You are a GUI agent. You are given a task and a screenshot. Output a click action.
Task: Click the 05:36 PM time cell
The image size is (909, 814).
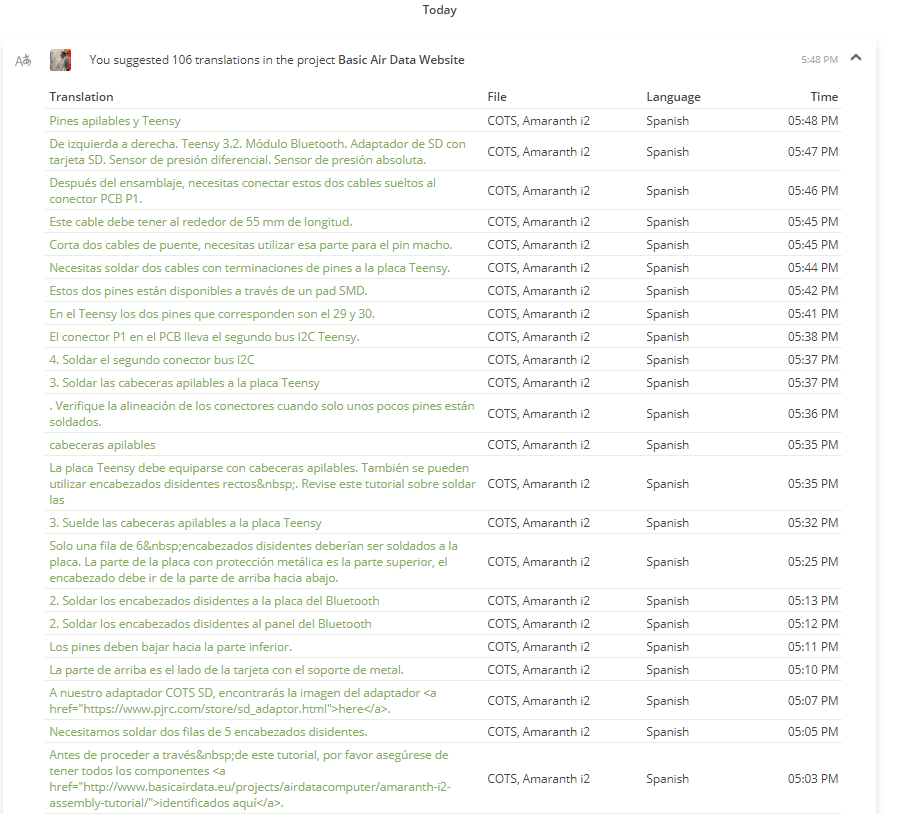813,413
